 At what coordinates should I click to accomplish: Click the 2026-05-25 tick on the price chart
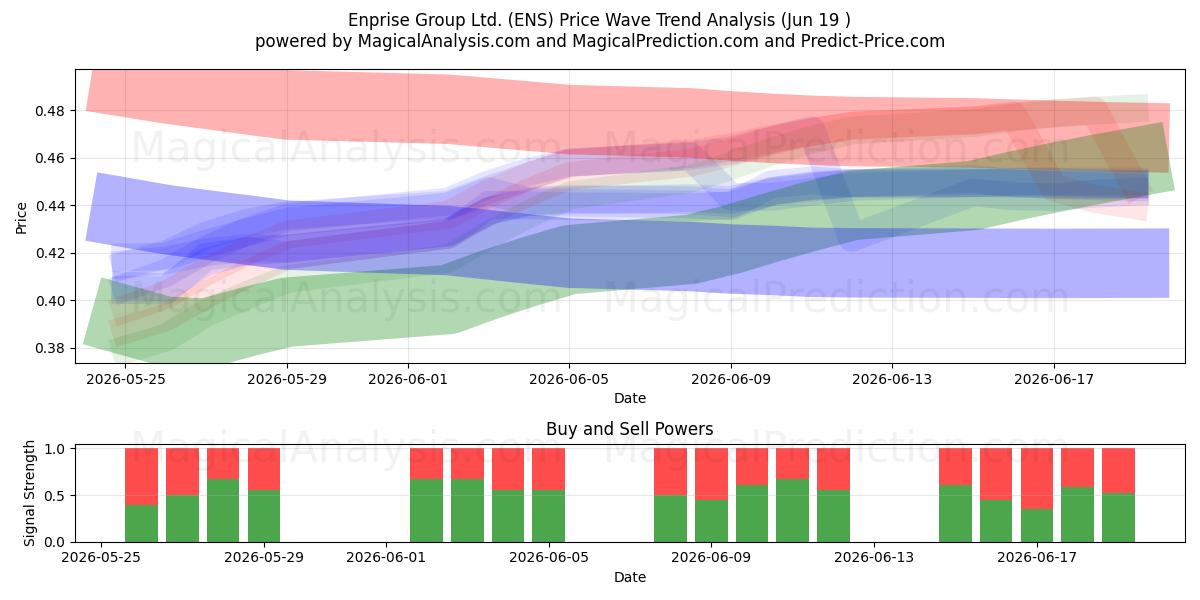[125, 379]
